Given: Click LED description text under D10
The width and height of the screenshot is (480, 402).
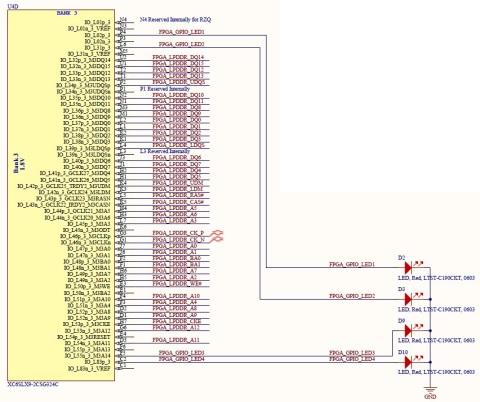Looking at the screenshot, I should tap(436, 372).
